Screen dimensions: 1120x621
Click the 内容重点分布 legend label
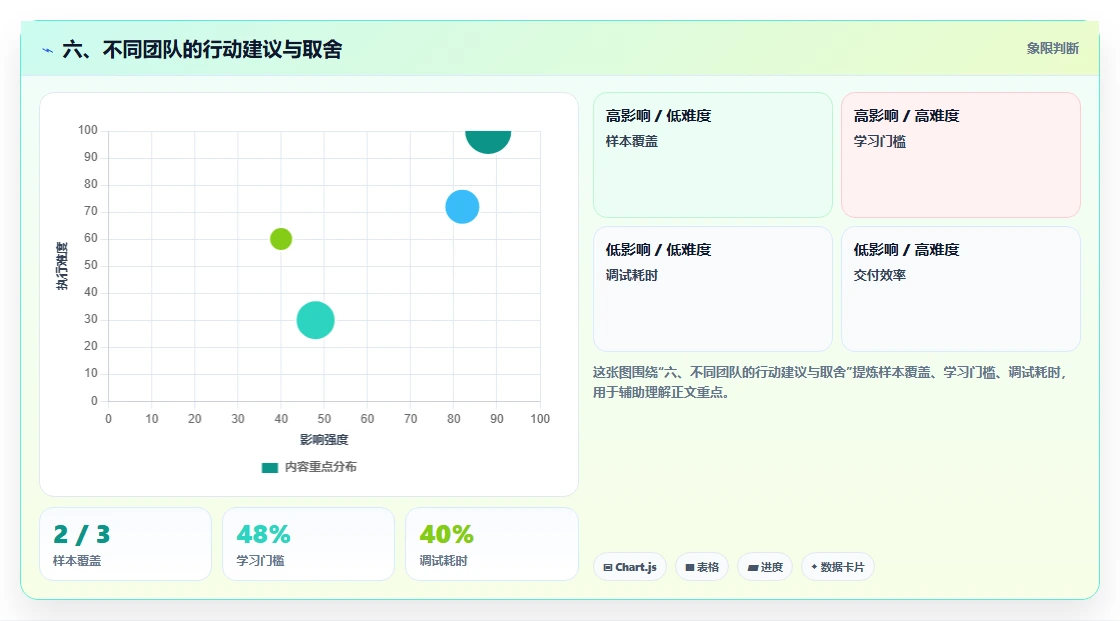point(321,467)
